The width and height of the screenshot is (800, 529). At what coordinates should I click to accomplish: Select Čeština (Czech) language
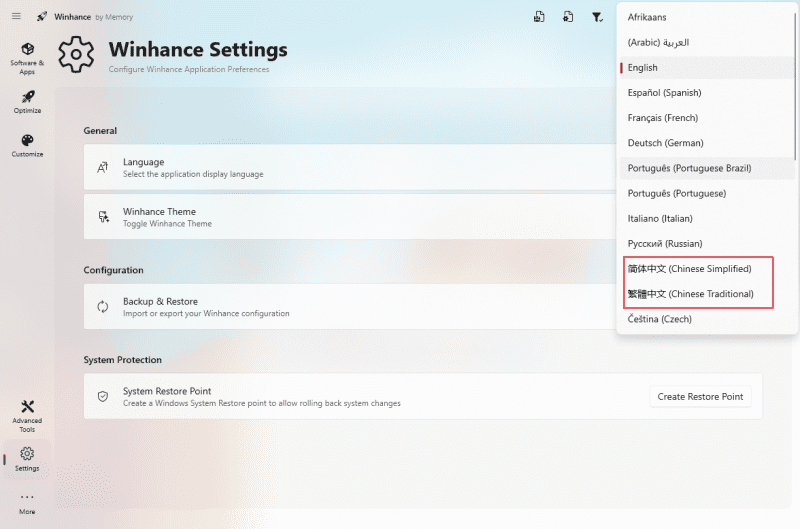tap(706, 319)
